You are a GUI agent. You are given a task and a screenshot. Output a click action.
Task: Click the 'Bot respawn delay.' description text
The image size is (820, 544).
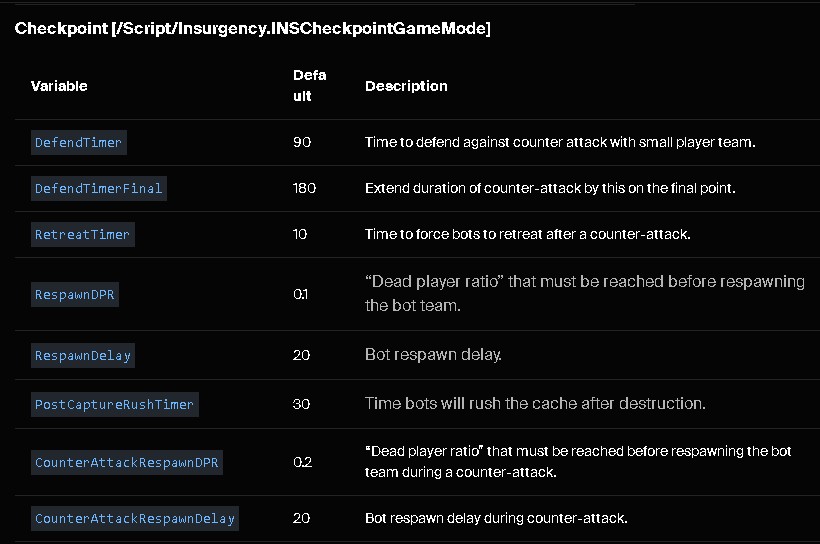point(434,355)
